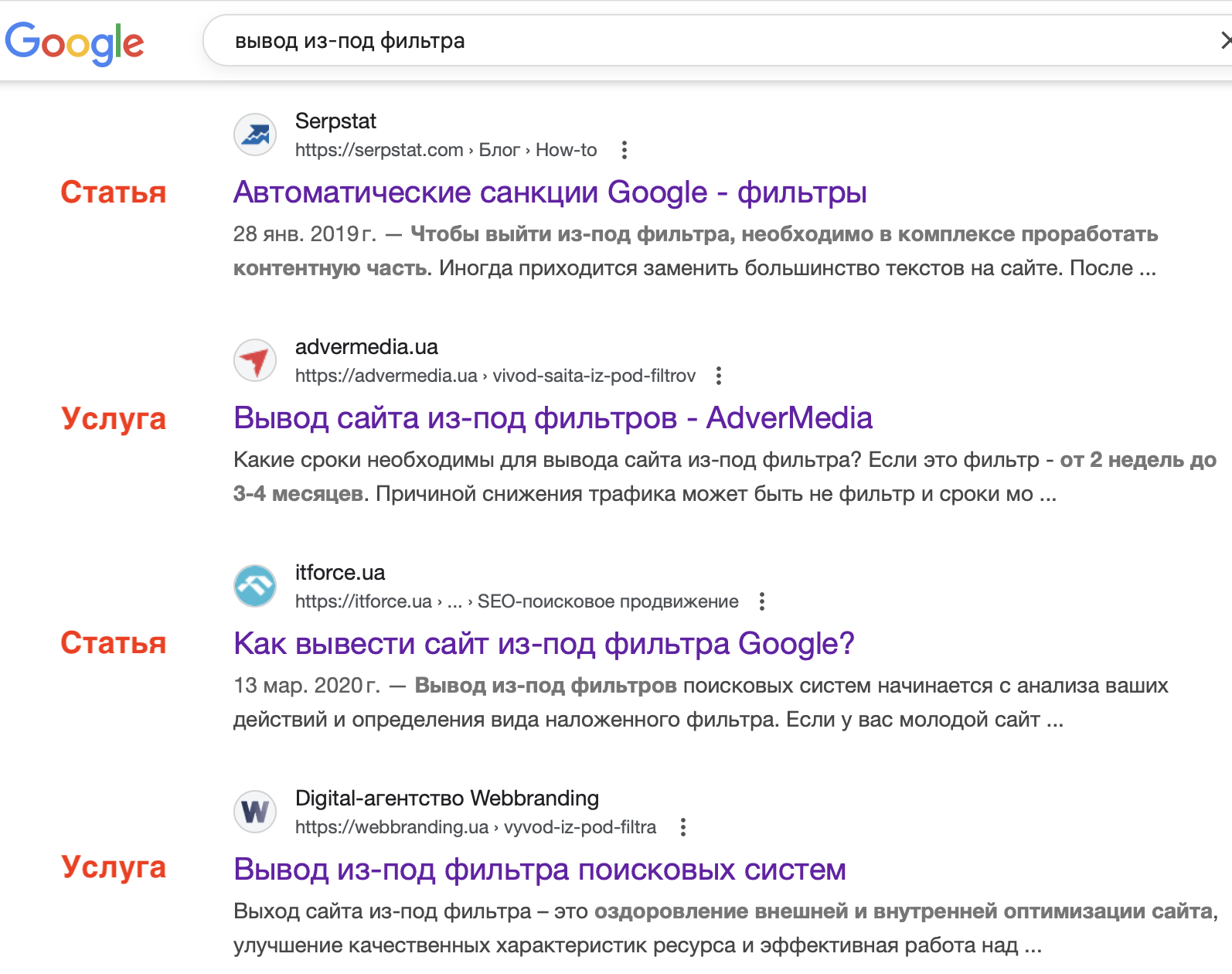Click the Serpstat site favicon
The image size is (1232, 974).
pyautogui.click(x=255, y=135)
